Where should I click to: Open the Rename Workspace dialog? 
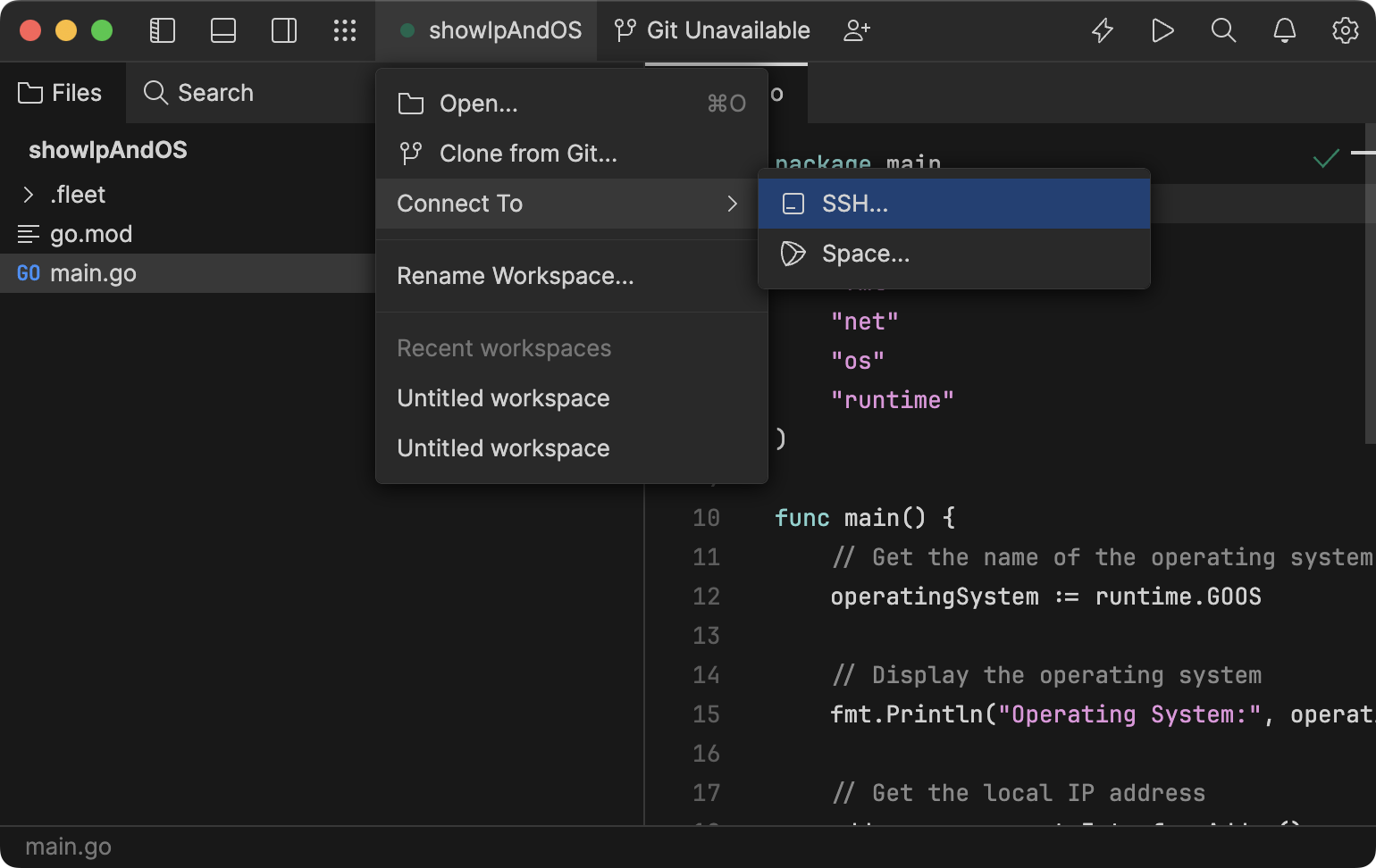click(x=516, y=276)
